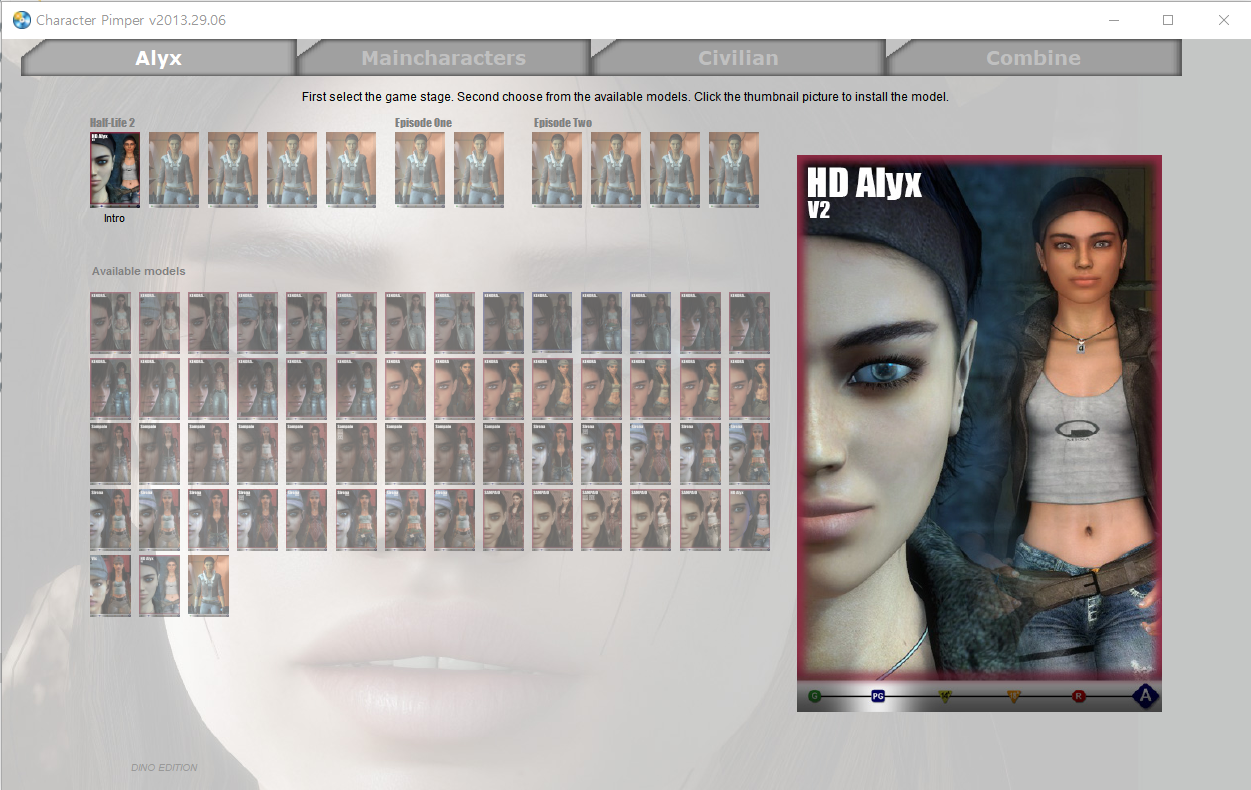Select the fourth Half-Life 2 stage thumbnail
Image resolution: width=1251 pixels, height=790 pixels.
point(292,169)
